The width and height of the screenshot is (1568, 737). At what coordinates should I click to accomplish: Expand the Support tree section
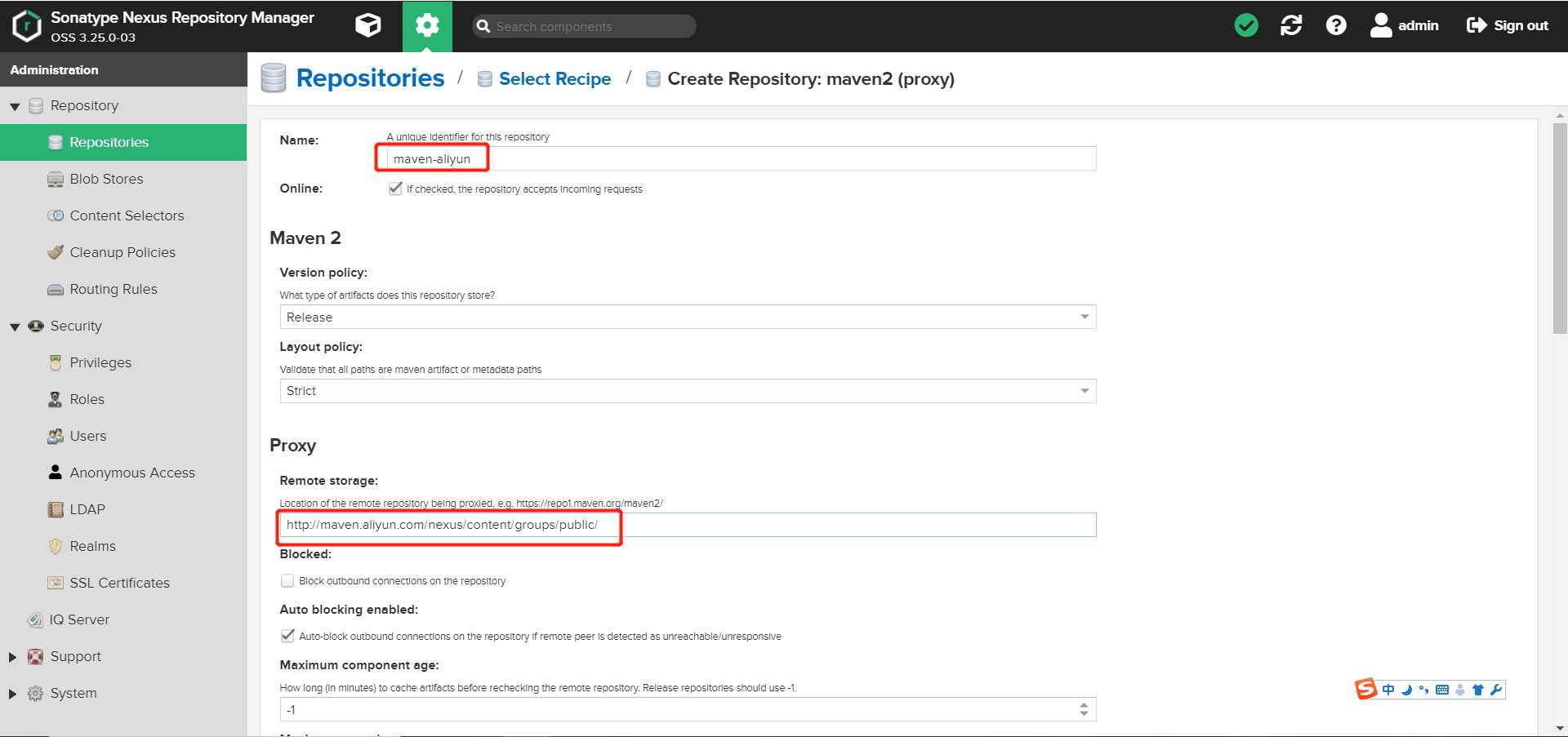click(x=12, y=657)
